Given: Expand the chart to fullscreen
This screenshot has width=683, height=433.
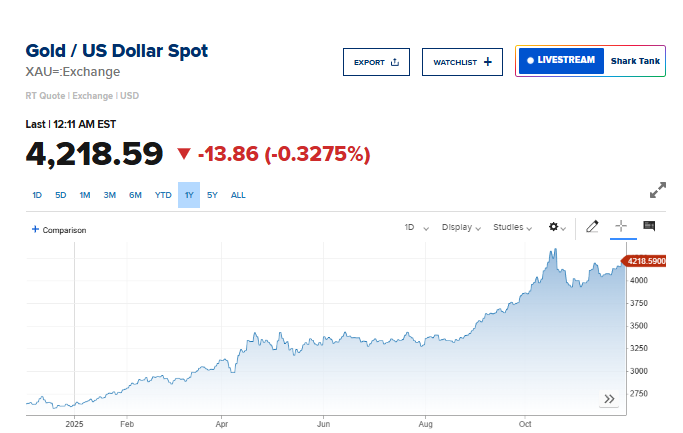Looking at the screenshot, I should [x=658, y=190].
